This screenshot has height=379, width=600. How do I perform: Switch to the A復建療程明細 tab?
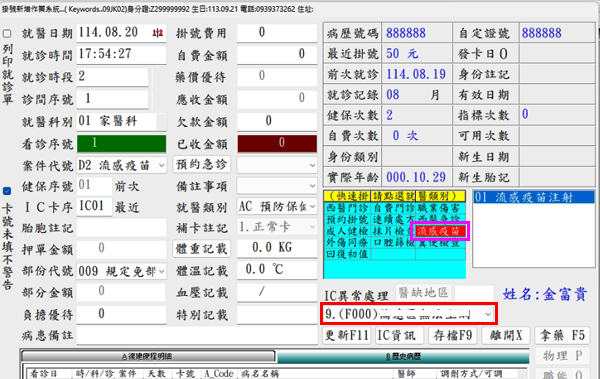point(147,357)
